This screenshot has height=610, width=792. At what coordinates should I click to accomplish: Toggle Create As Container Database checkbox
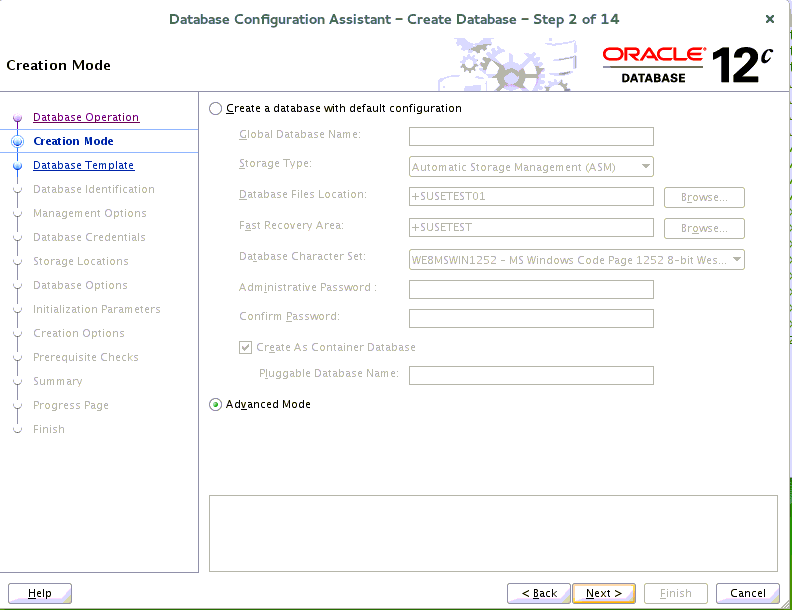[246, 348]
